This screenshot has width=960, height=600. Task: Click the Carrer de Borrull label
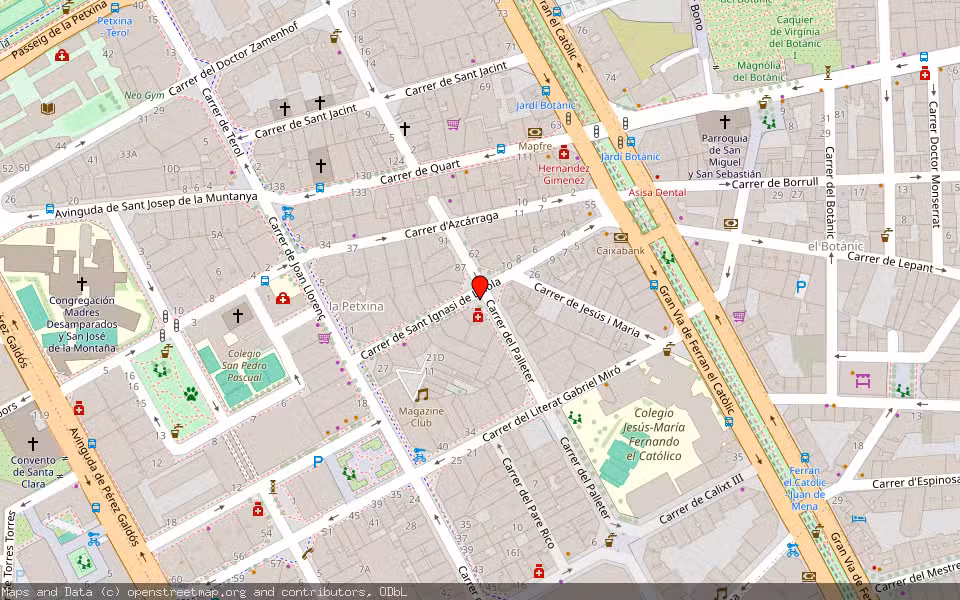point(775,182)
